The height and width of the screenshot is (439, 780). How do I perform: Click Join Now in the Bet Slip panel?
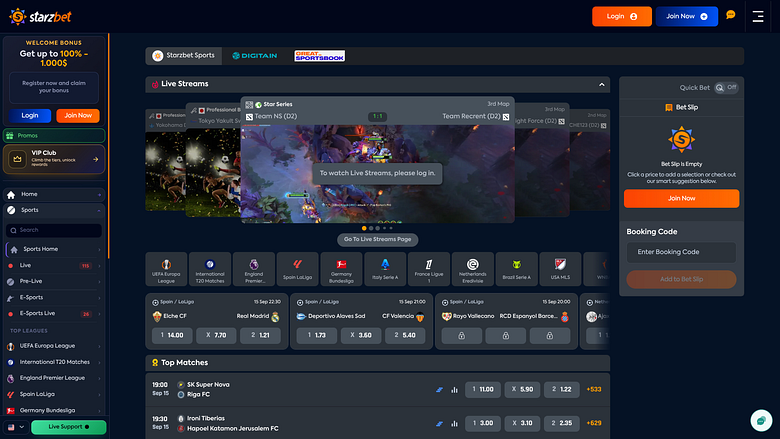[x=682, y=198]
